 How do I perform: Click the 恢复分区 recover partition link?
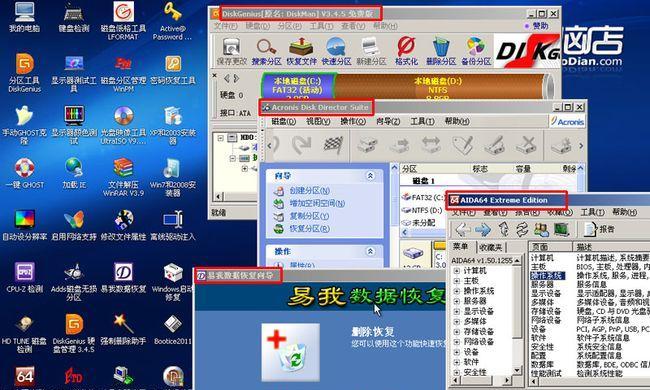tap(309, 228)
